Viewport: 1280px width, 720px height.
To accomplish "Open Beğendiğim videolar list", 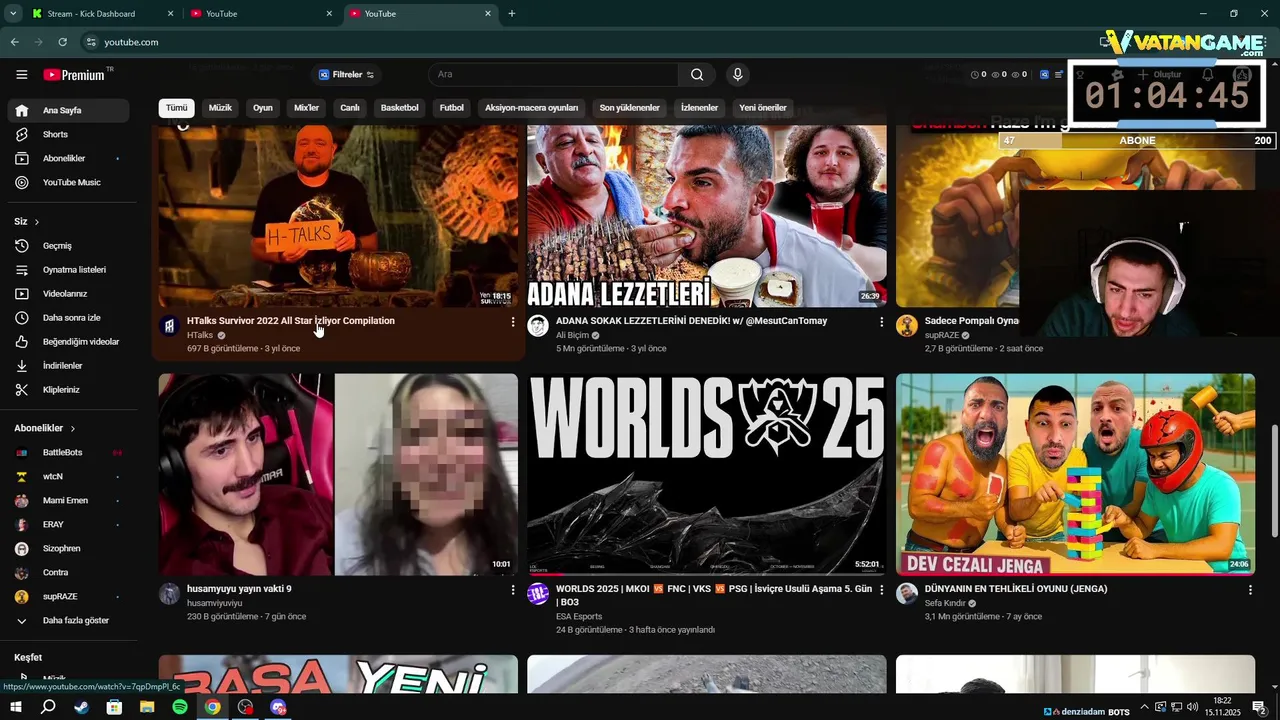I will (68, 342).
